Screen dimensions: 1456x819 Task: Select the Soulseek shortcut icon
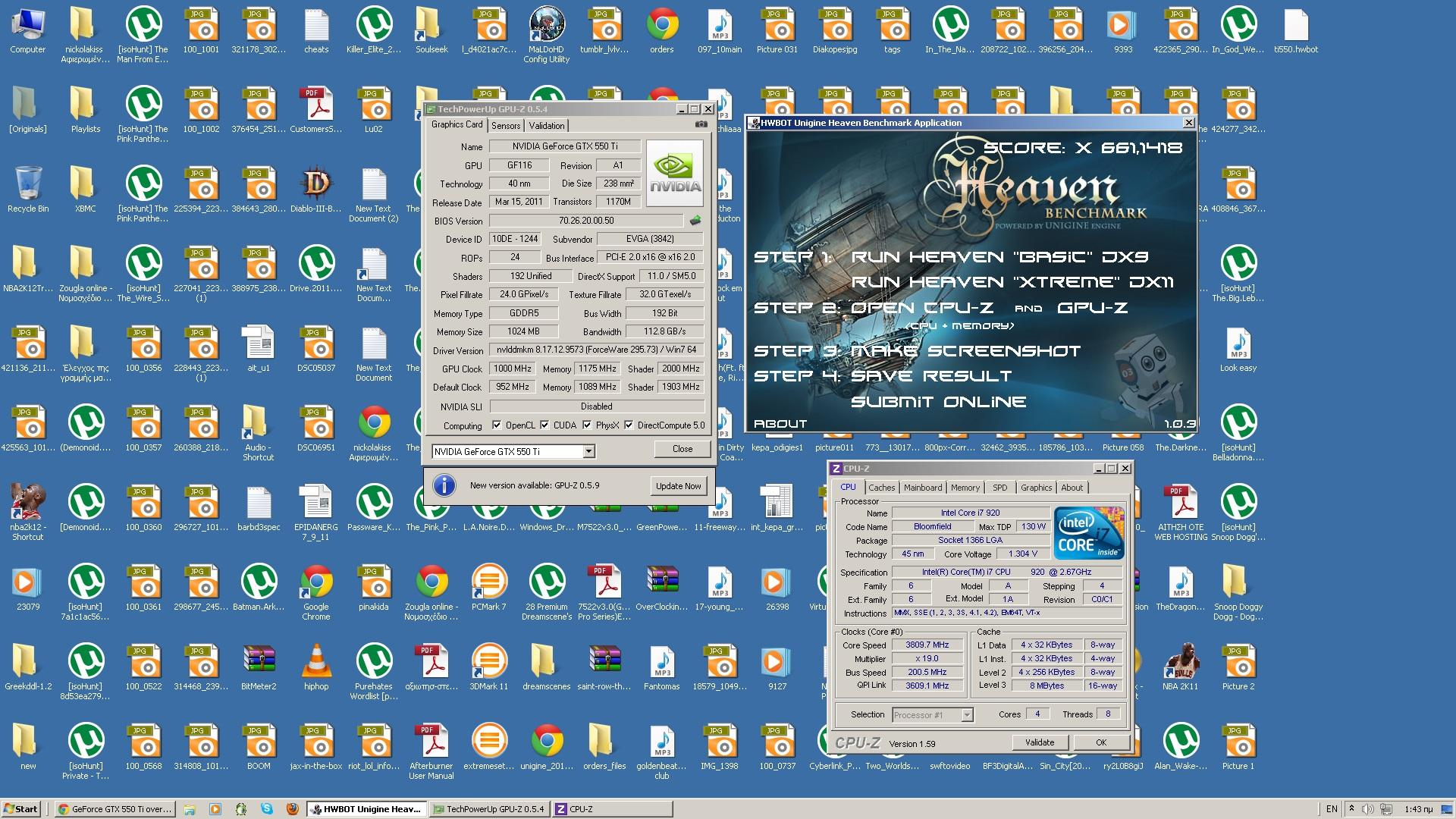(431, 30)
